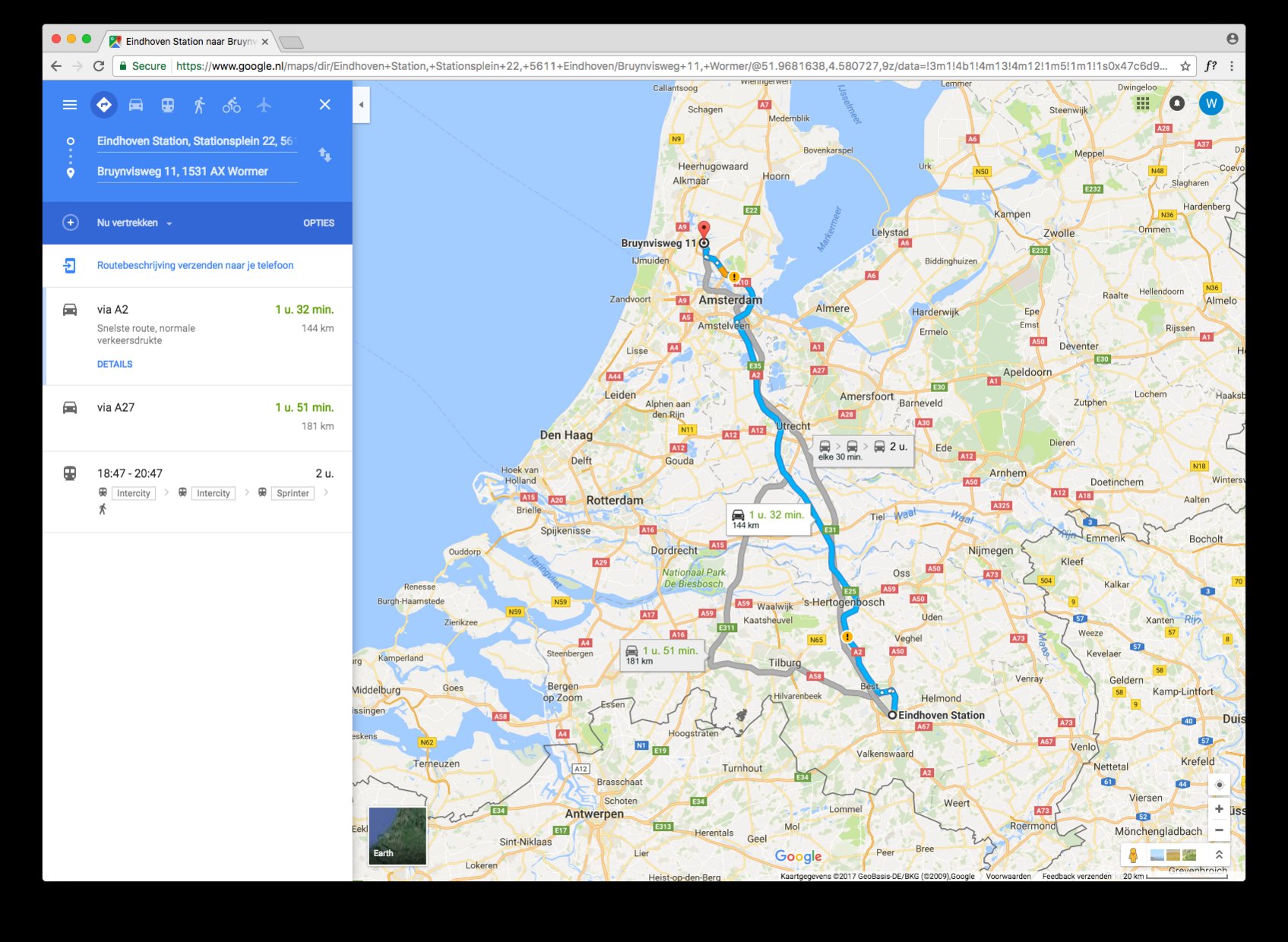Image resolution: width=1288 pixels, height=942 pixels.
Task: Toggle Earth satellite view thumbnail
Action: [397, 836]
